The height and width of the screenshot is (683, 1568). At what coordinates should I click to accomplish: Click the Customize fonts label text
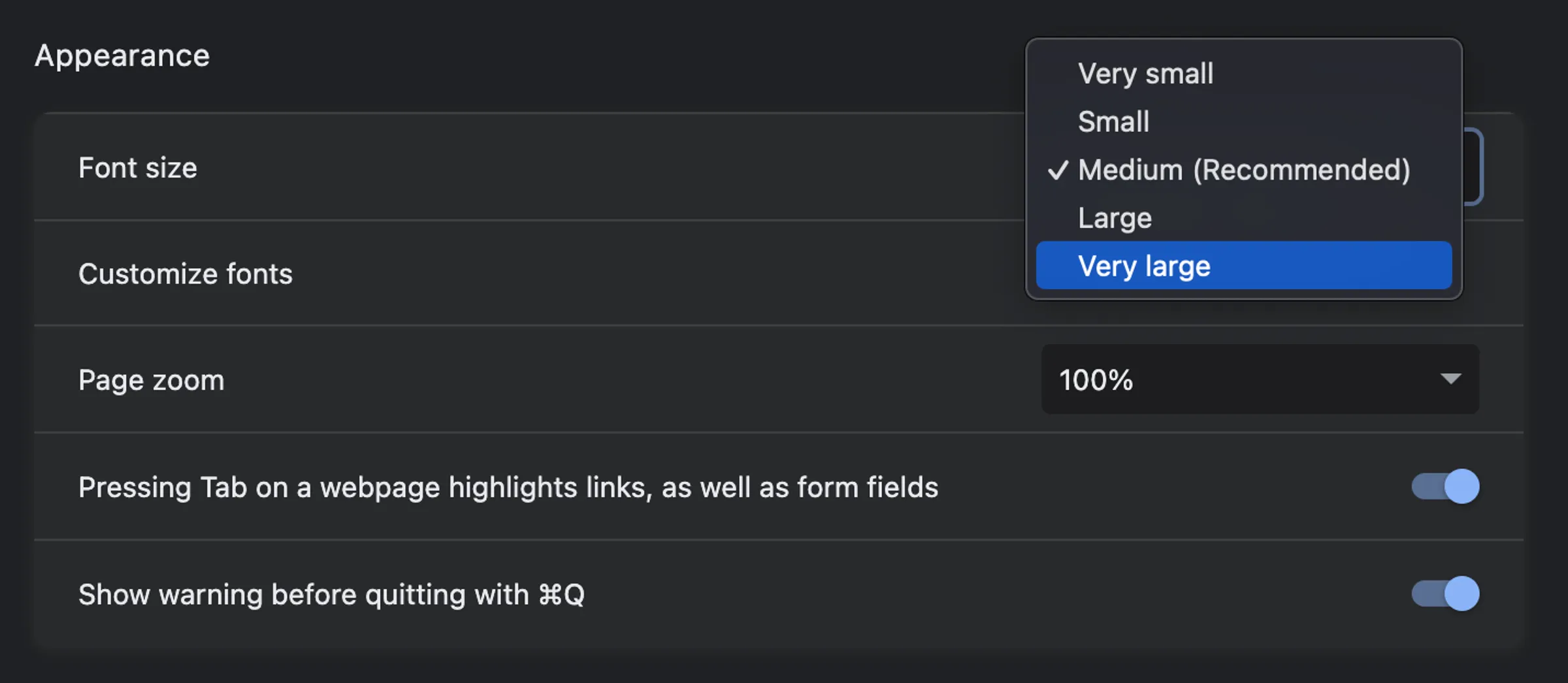pos(185,274)
